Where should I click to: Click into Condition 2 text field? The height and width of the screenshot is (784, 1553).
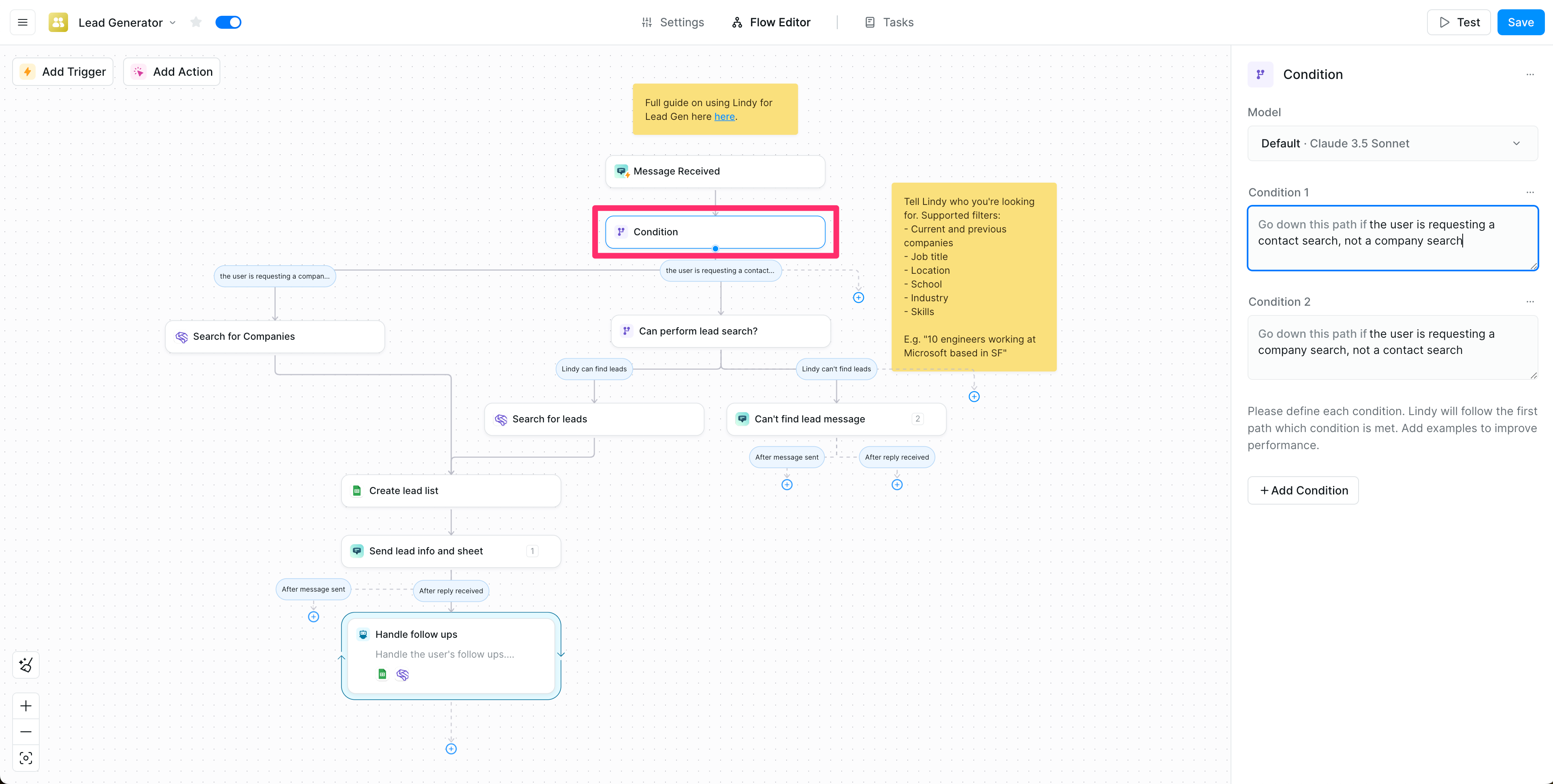[1392, 348]
